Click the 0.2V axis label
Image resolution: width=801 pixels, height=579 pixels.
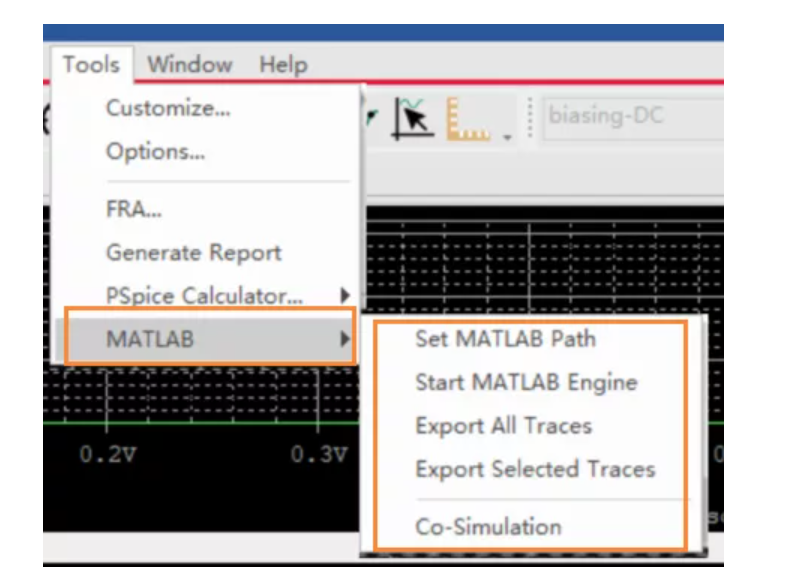pyautogui.click(x=108, y=454)
